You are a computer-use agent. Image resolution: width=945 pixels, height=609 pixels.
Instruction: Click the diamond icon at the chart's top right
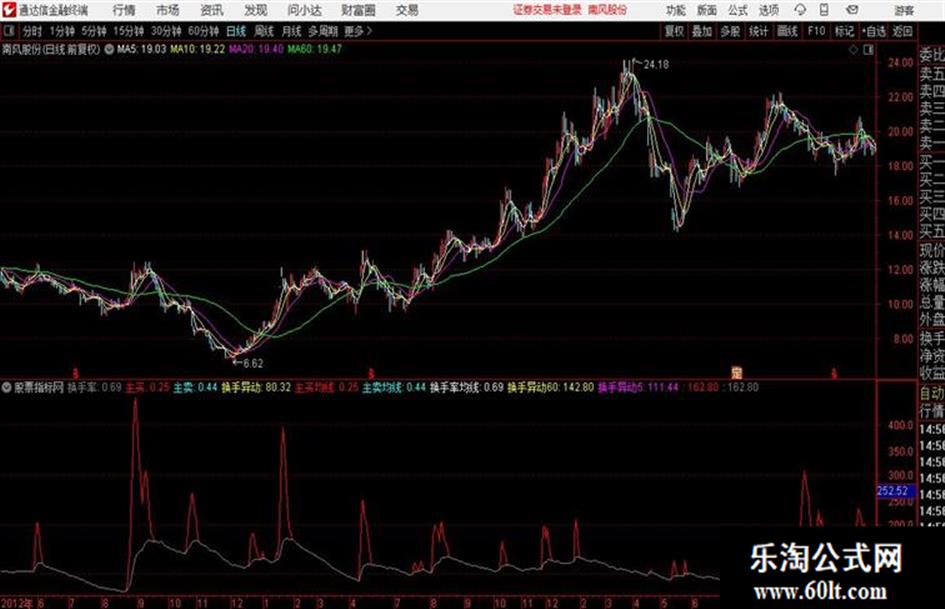point(853,50)
